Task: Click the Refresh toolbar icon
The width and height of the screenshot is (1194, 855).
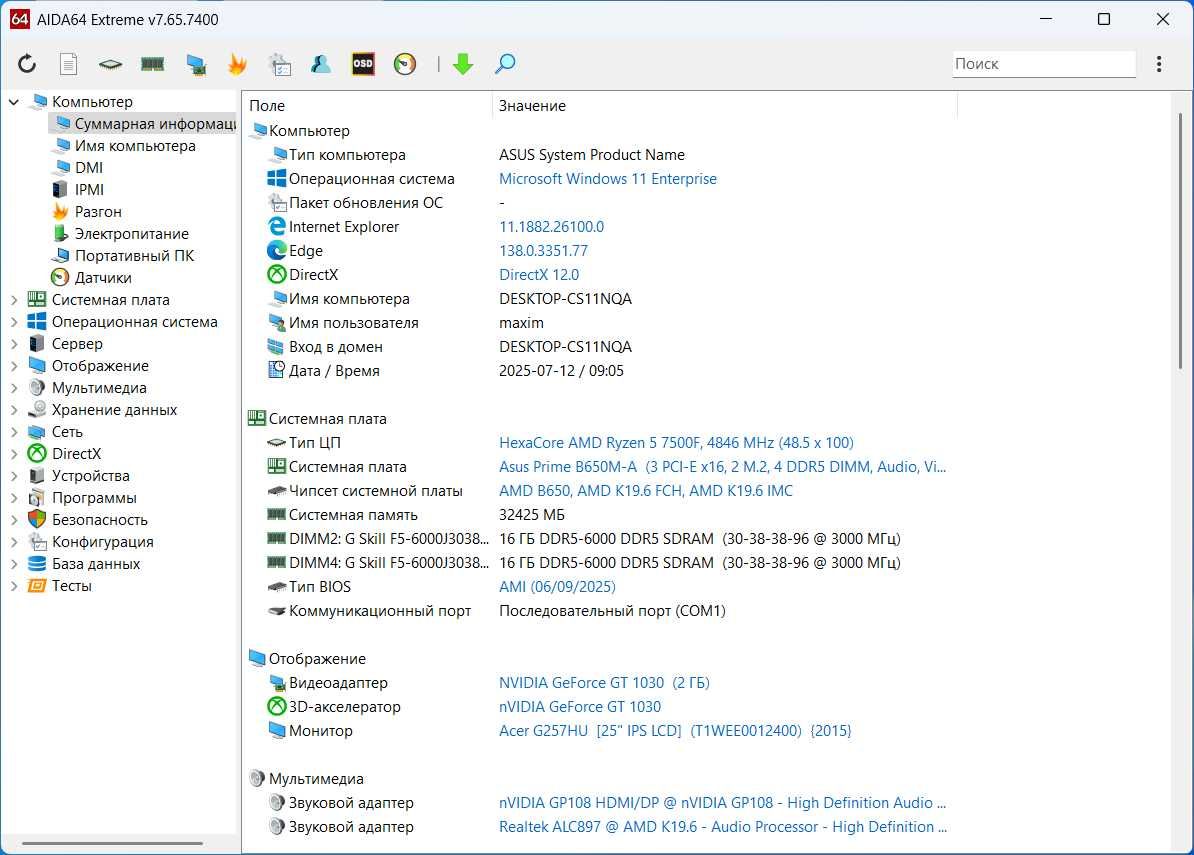Action: tap(27, 64)
